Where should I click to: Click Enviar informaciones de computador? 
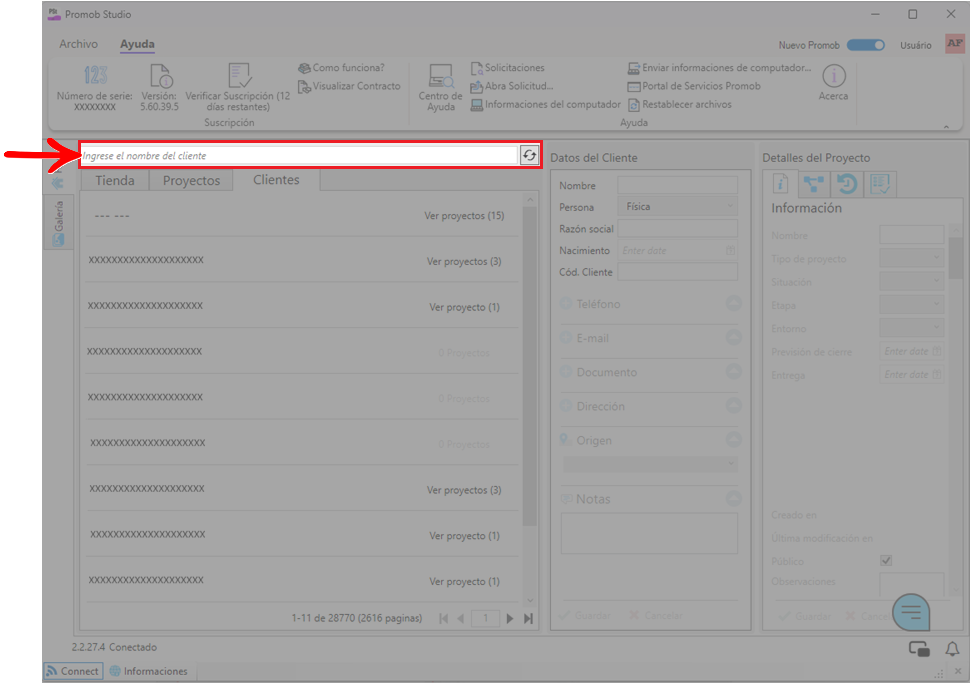pos(719,68)
